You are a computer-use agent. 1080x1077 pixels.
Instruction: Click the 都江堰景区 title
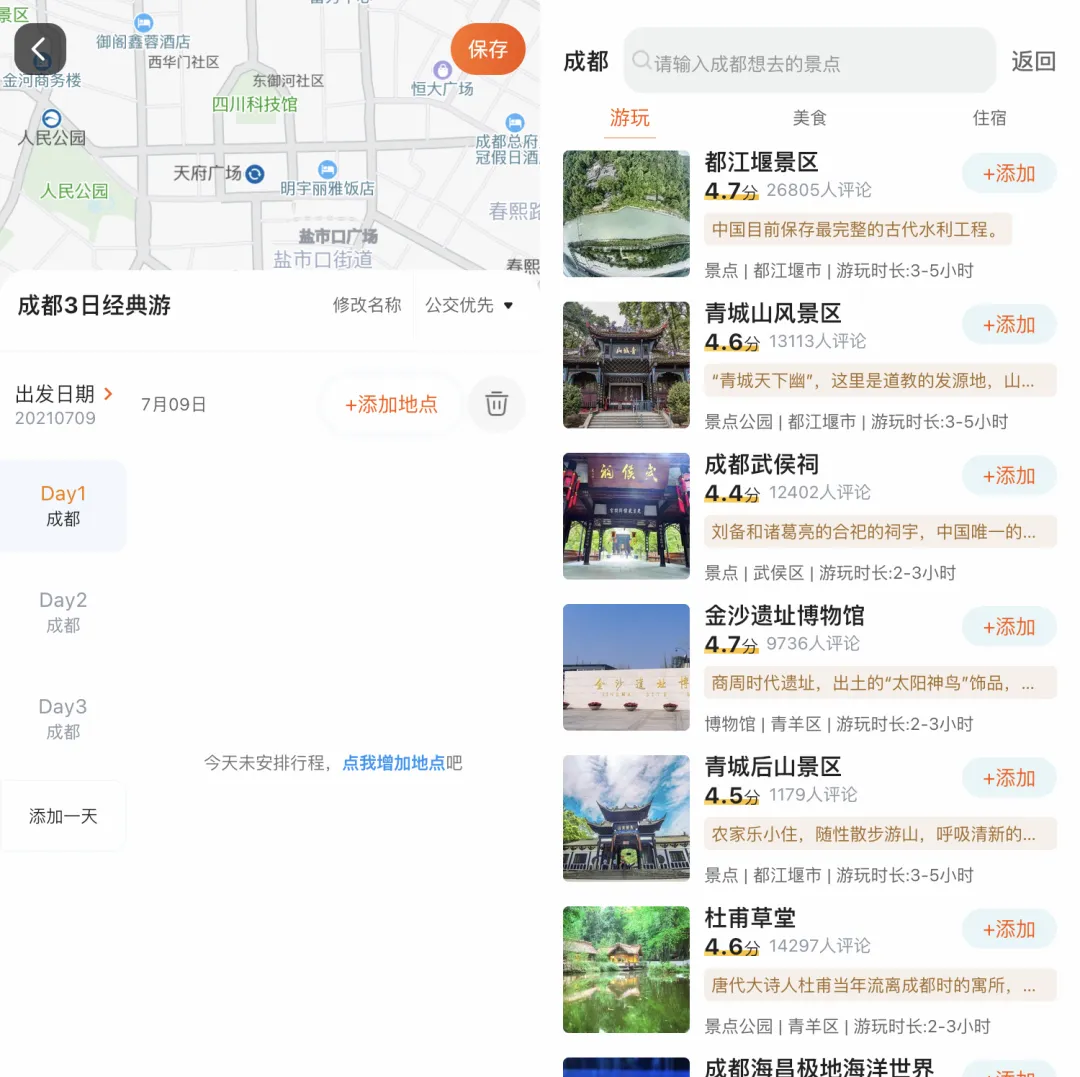[761, 163]
